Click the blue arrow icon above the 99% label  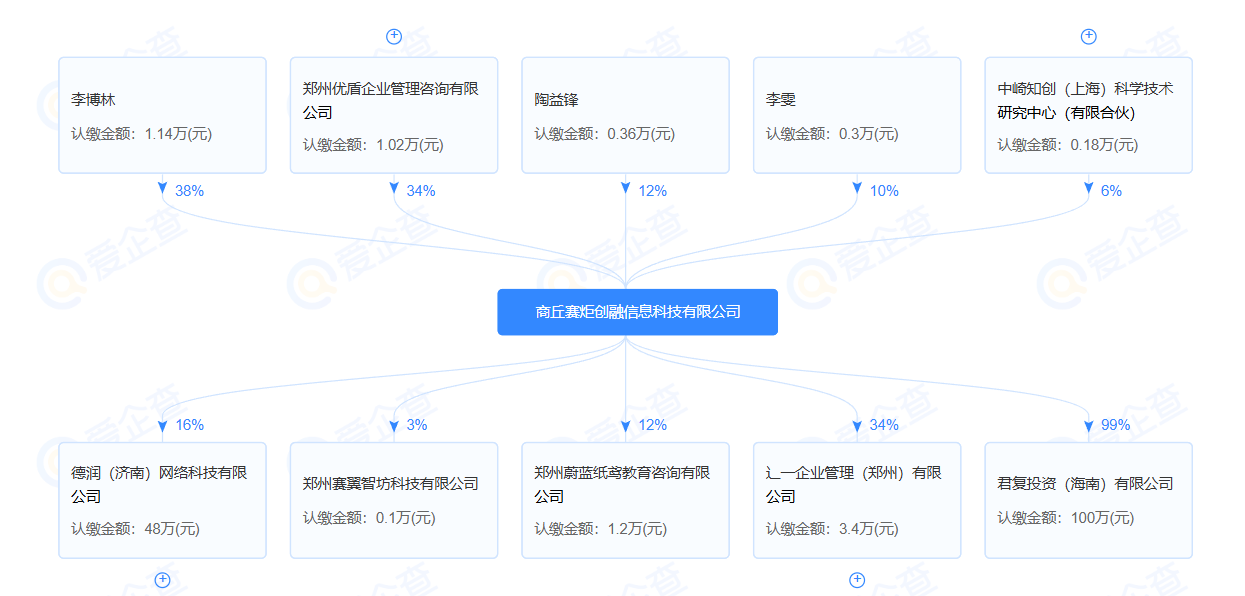1088,424
